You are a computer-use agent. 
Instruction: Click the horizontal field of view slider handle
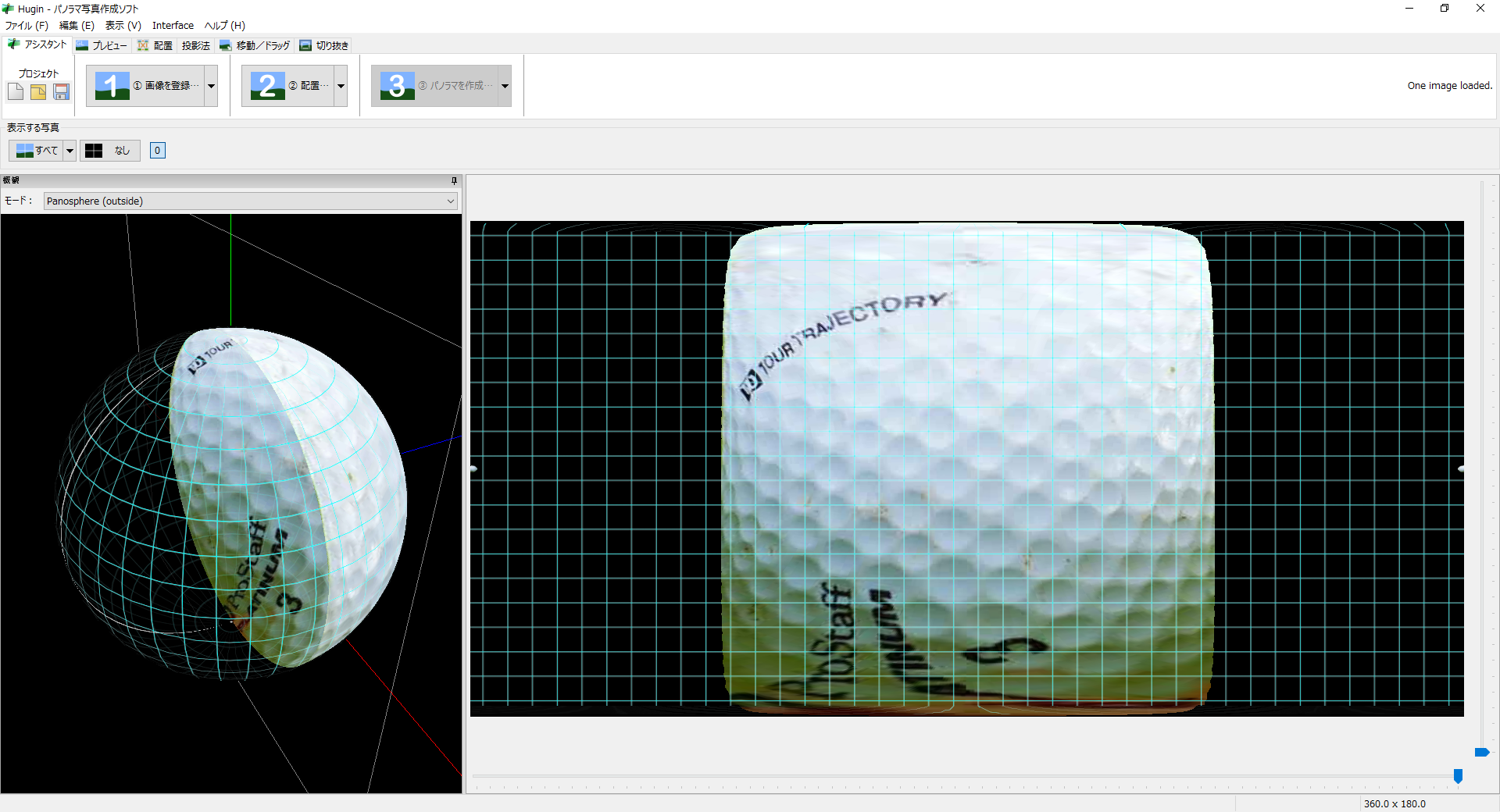click(1458, 775)
